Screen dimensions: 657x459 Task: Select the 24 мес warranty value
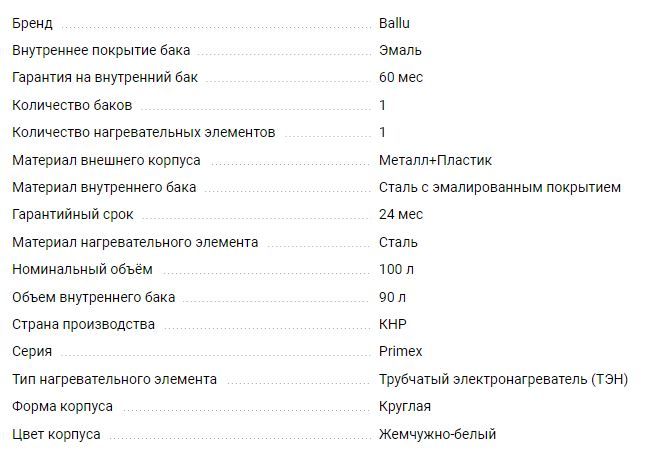[x=401, y=215]
